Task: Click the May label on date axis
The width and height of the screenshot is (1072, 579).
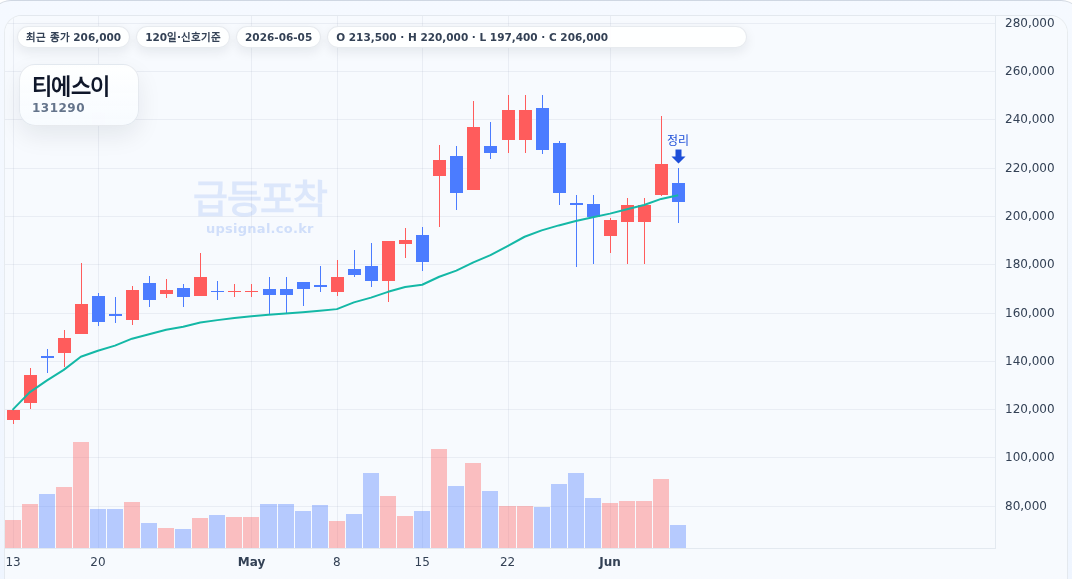Action: (x=252, y=562)
